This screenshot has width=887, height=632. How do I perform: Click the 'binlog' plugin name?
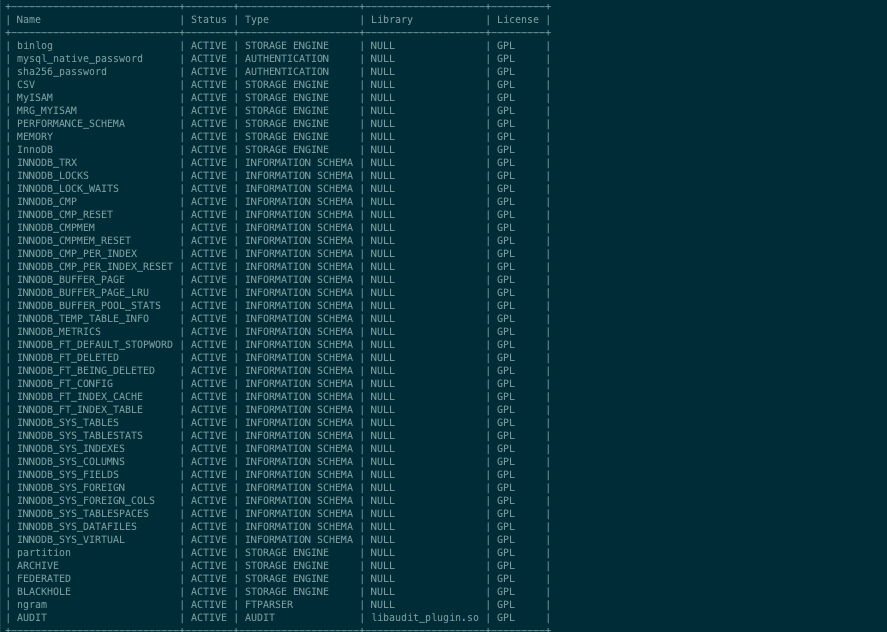pos(35,46)
